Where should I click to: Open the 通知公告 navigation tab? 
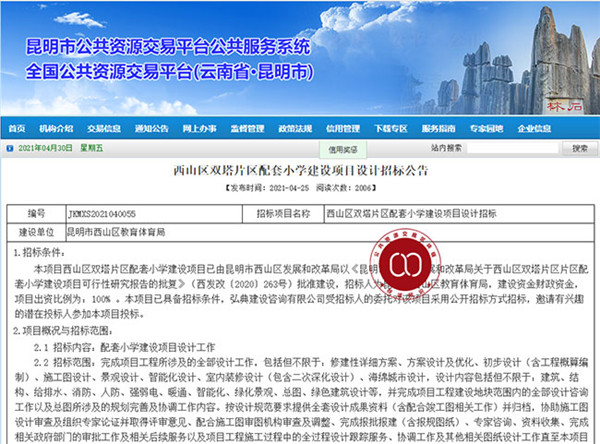point(150,129)
